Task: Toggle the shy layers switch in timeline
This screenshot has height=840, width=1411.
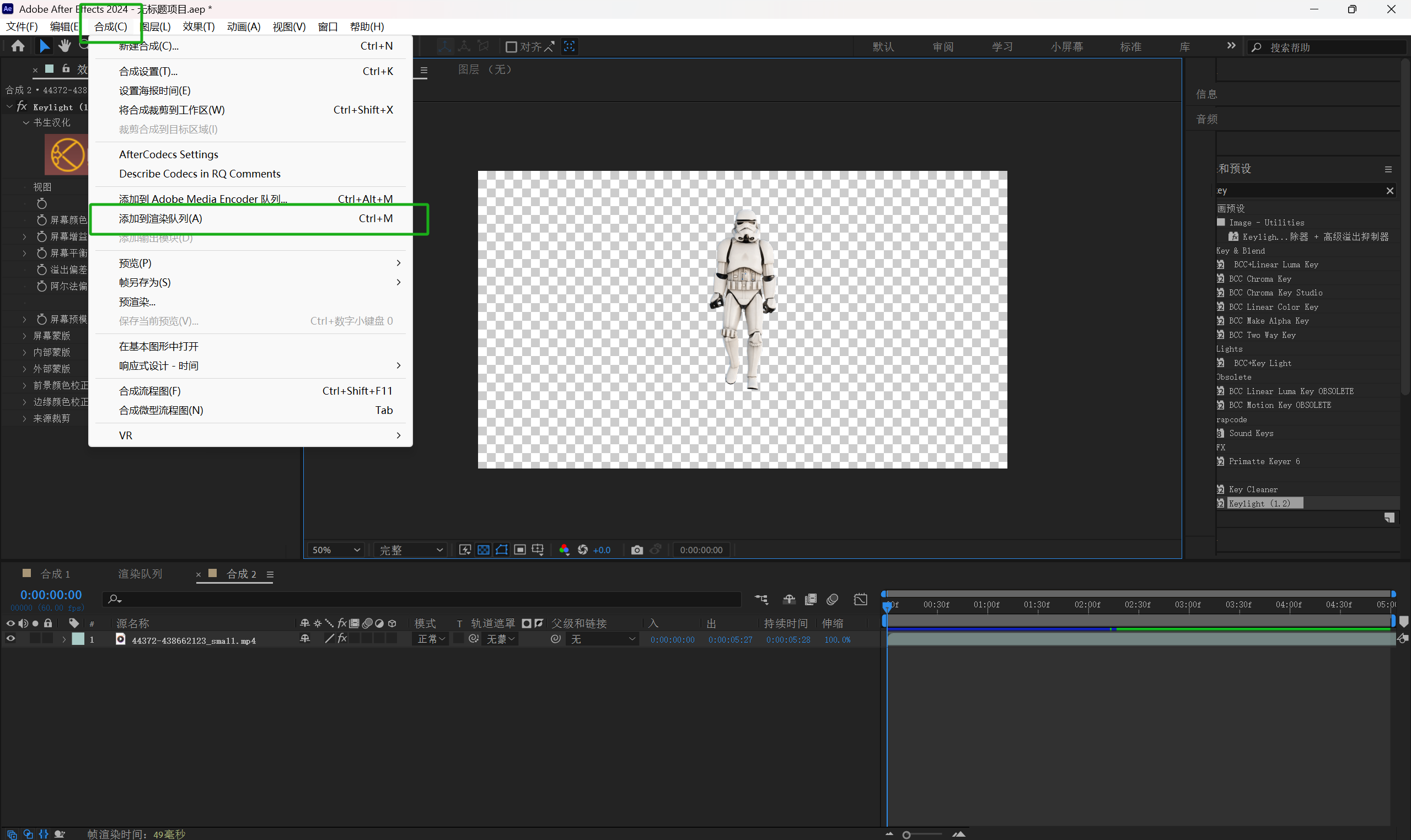Action: pos(788,600)
